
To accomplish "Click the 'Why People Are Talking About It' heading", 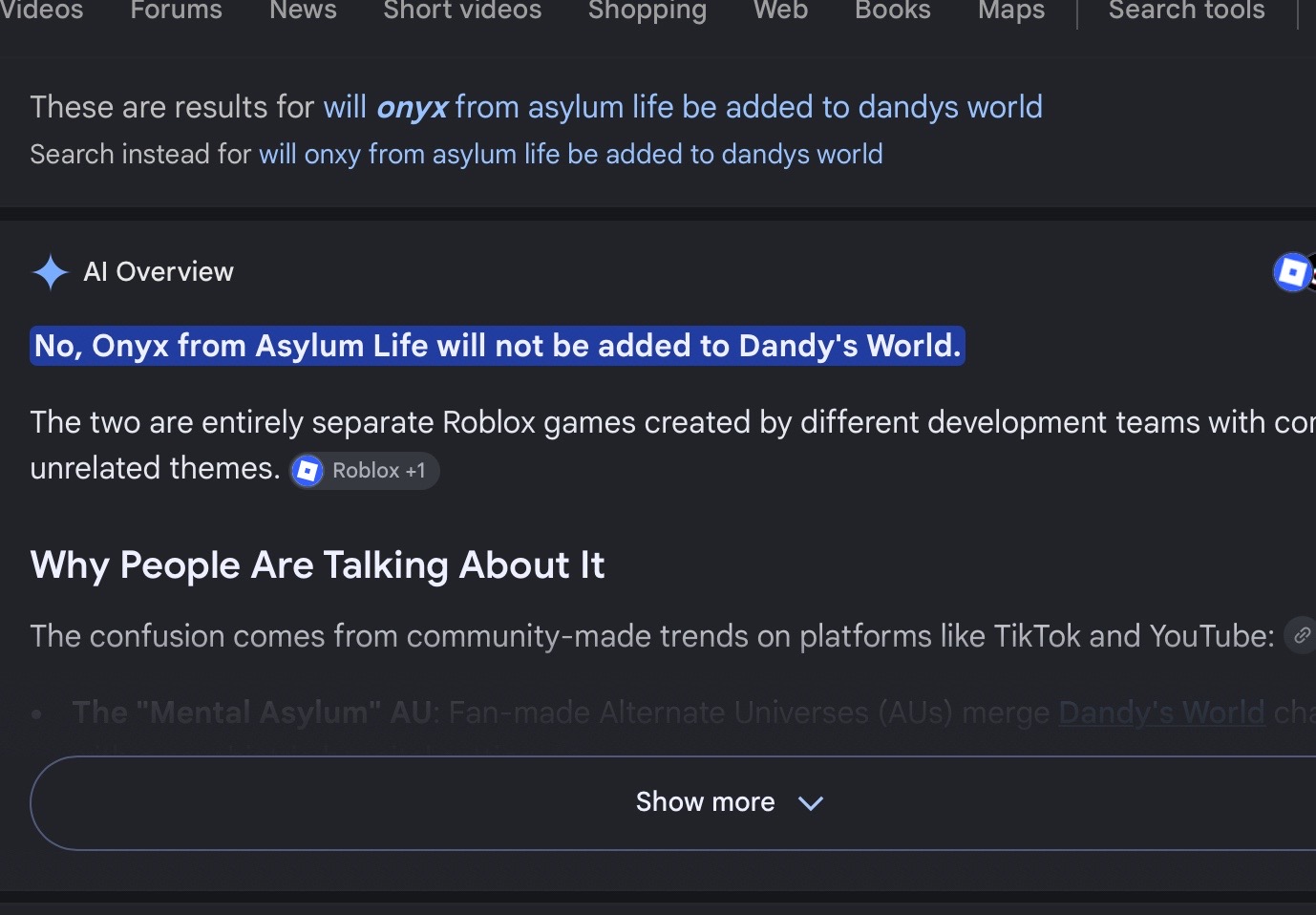I will coord(317,565).
